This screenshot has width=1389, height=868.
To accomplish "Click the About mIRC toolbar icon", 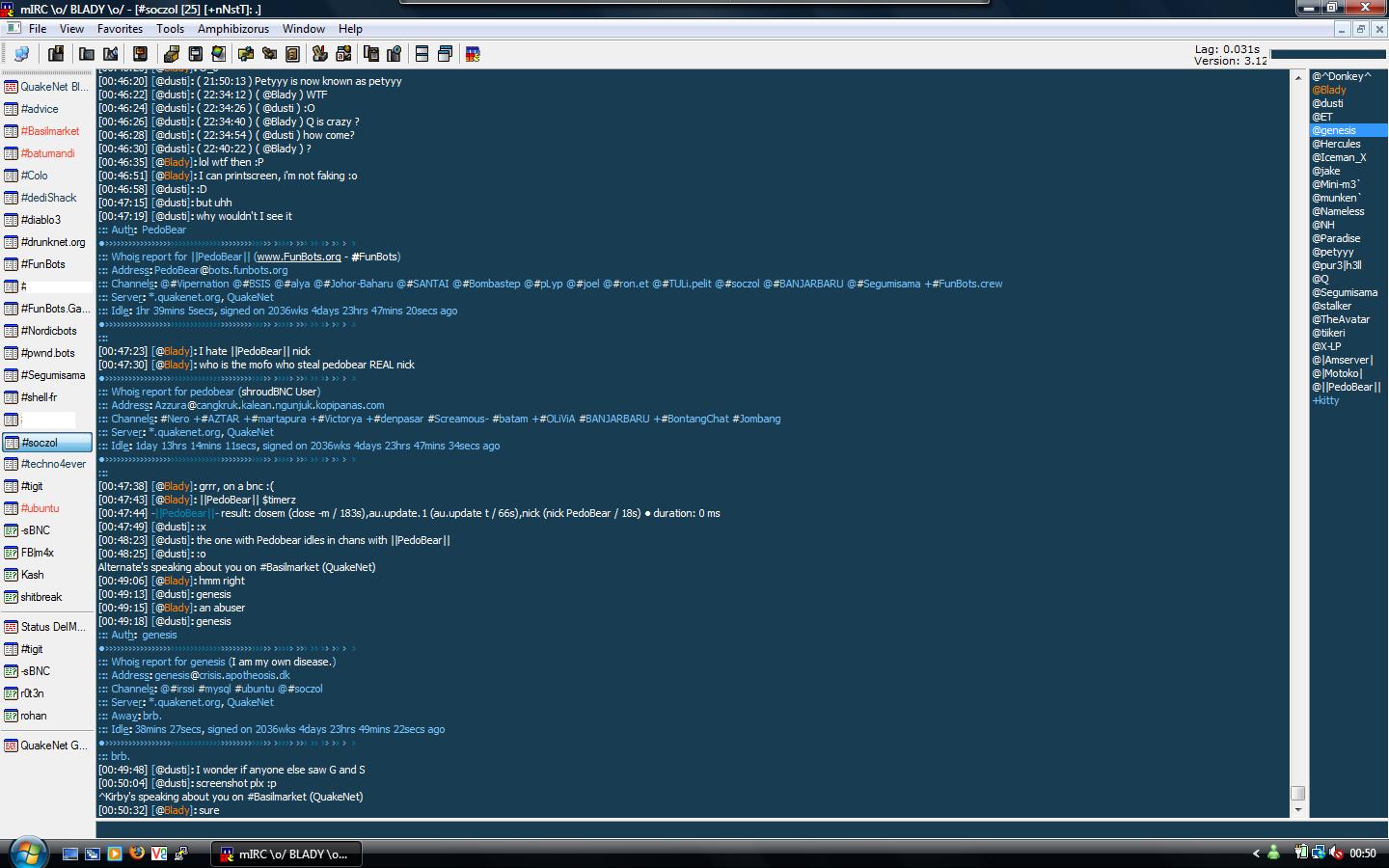I will pos(473,54).
